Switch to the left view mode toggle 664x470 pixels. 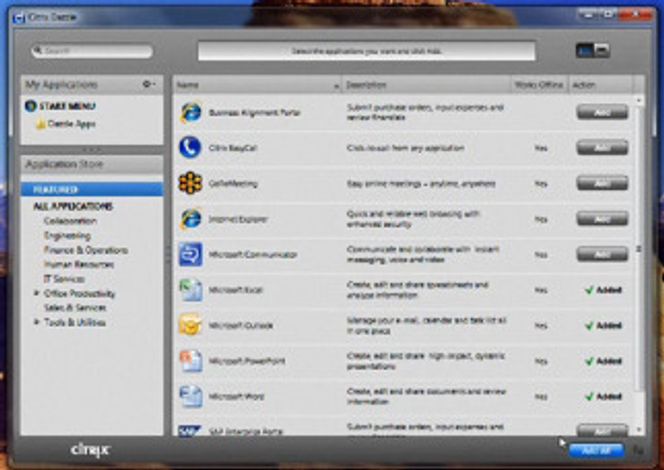pos(584,50)
